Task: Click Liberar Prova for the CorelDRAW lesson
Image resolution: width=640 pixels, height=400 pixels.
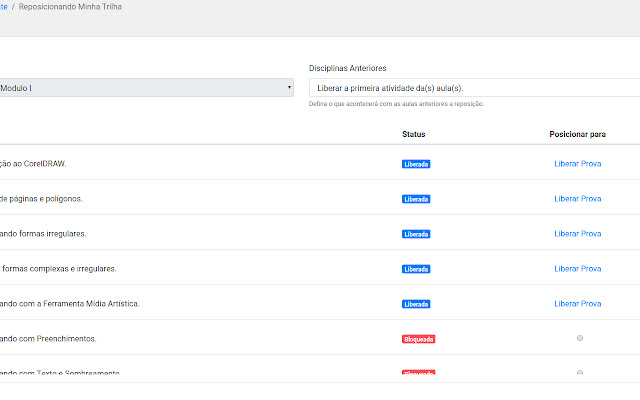Action: click(577, 163)
